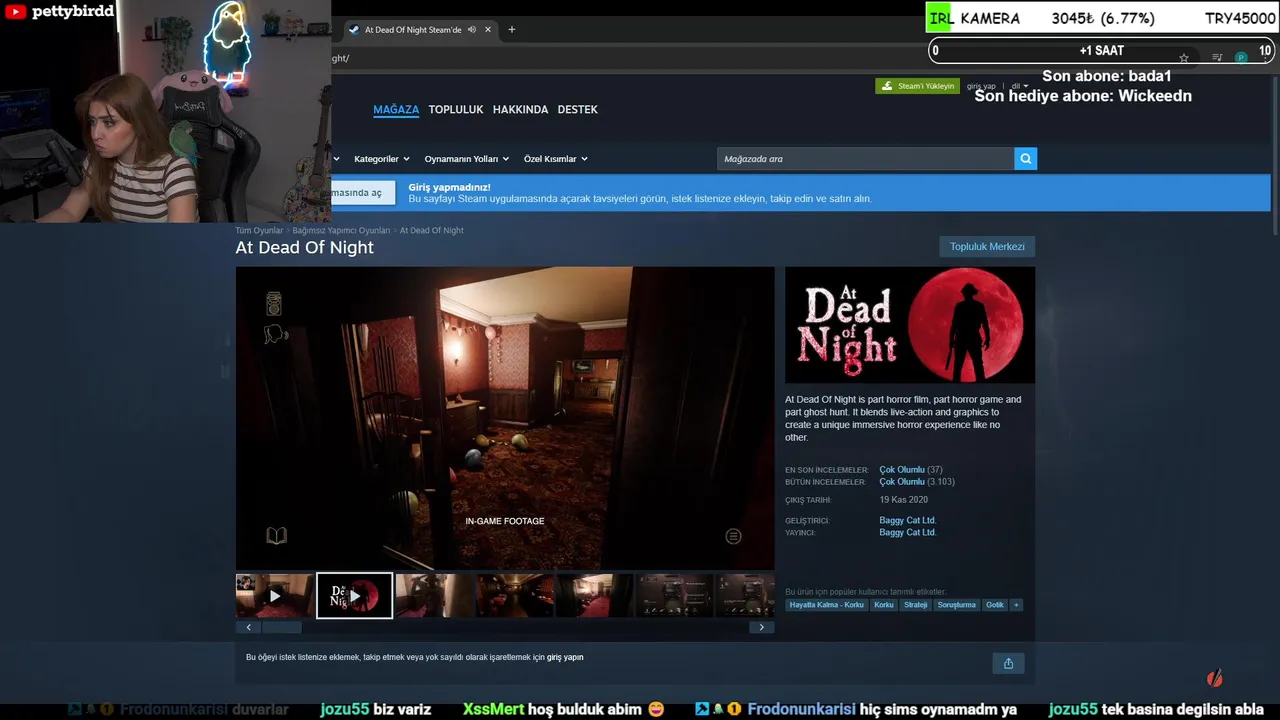
Task: Select the third screenshot thumbnail with a dark figure
Action: pyautogui.click(x=435, y=596)
